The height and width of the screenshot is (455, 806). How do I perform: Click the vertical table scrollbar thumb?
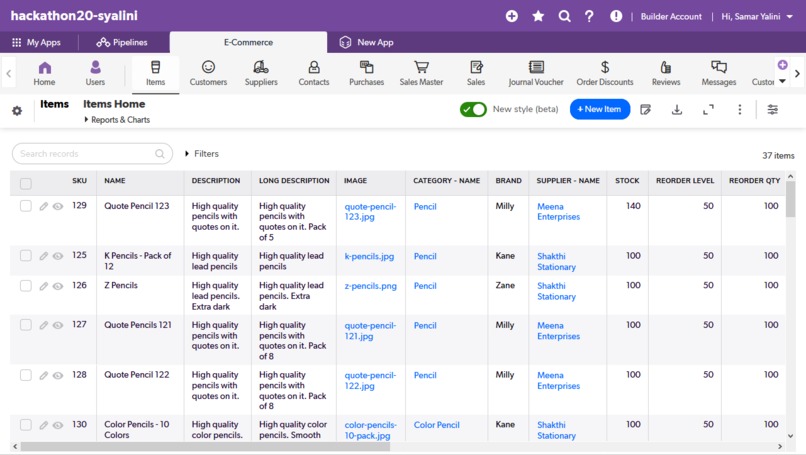pos(791,199)
